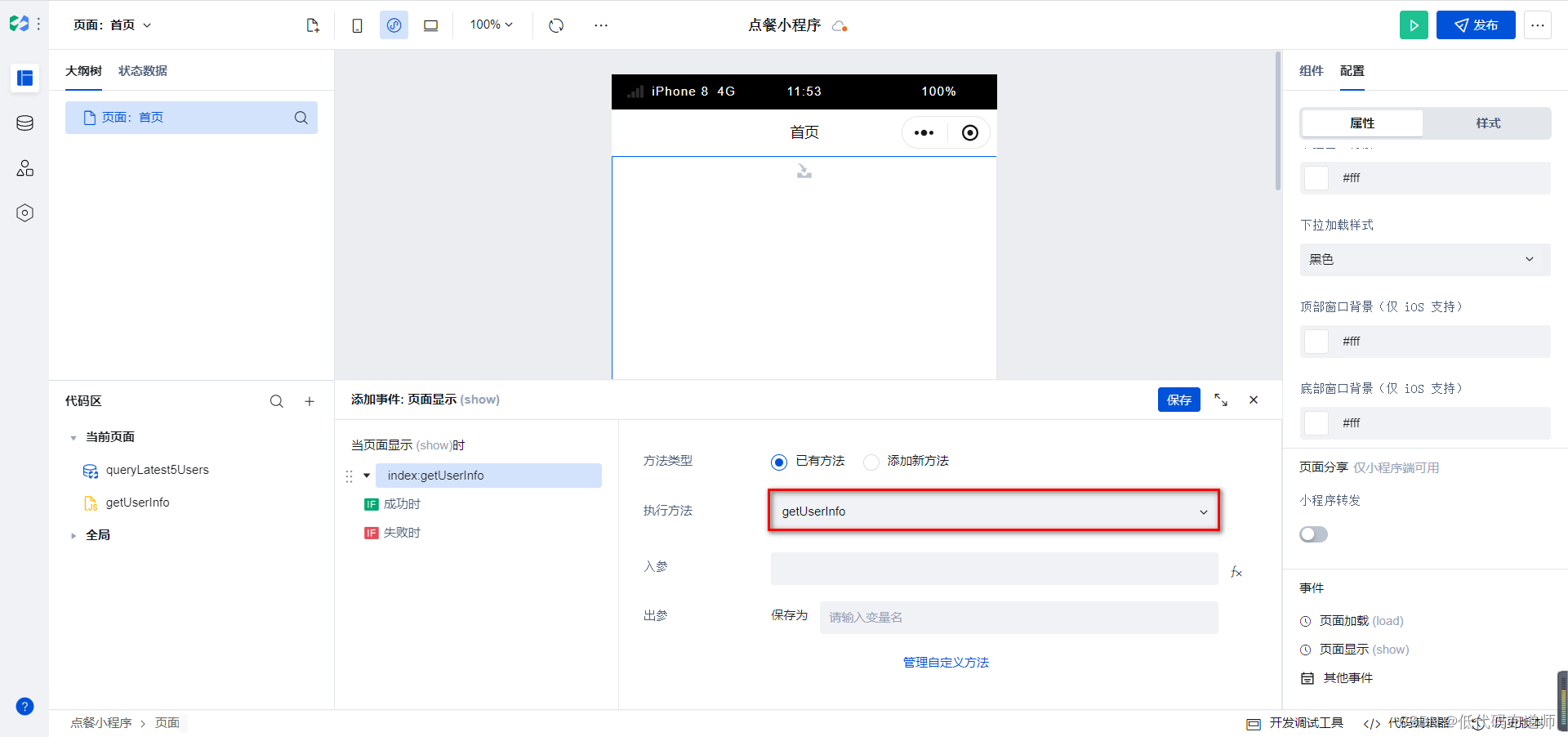This screenshot has width=1568, height=737.
Task: Open 开发调试工具 in the status bar
Action: pyautogui.click(x=1294, y=723)
